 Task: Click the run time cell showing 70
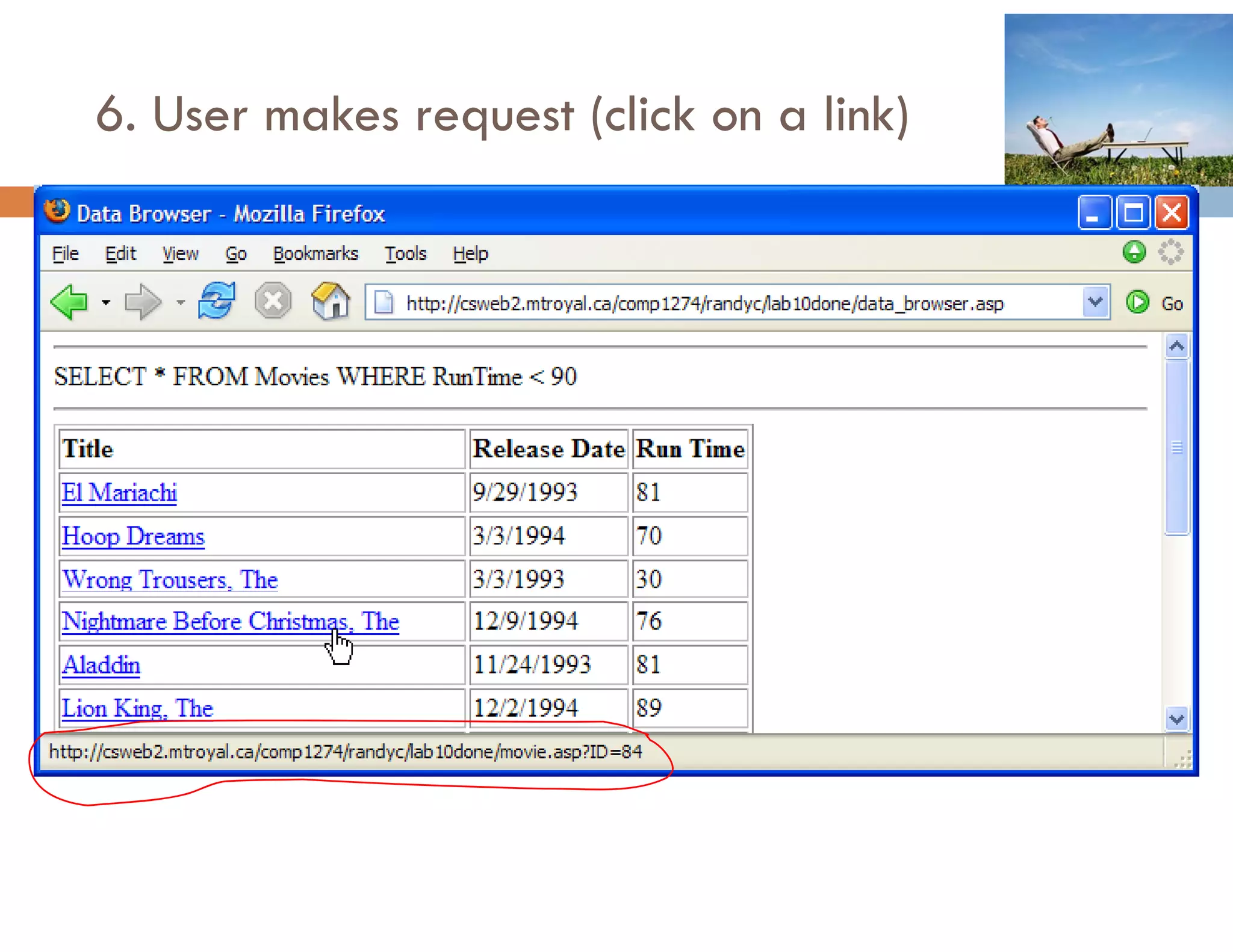pyautogui.click(x=690, y=536)
